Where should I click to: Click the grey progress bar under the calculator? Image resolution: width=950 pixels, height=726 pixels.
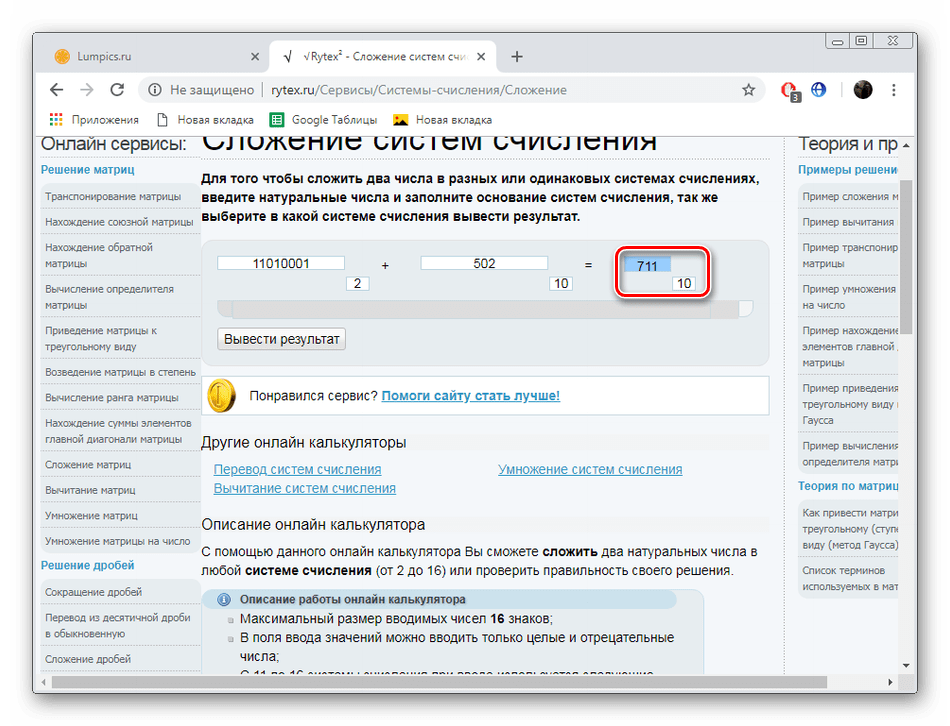coord(485,308)
